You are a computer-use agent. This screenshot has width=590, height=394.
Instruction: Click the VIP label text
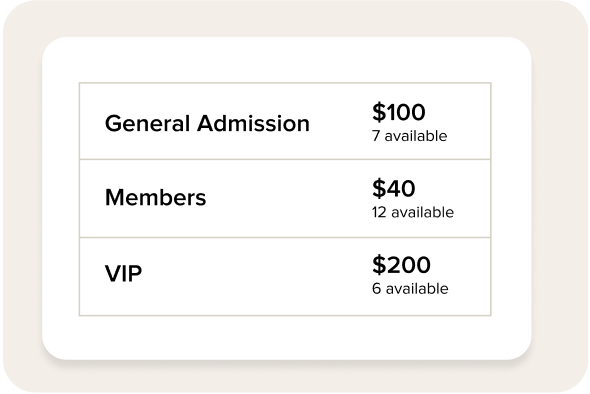tap(123, 274)
